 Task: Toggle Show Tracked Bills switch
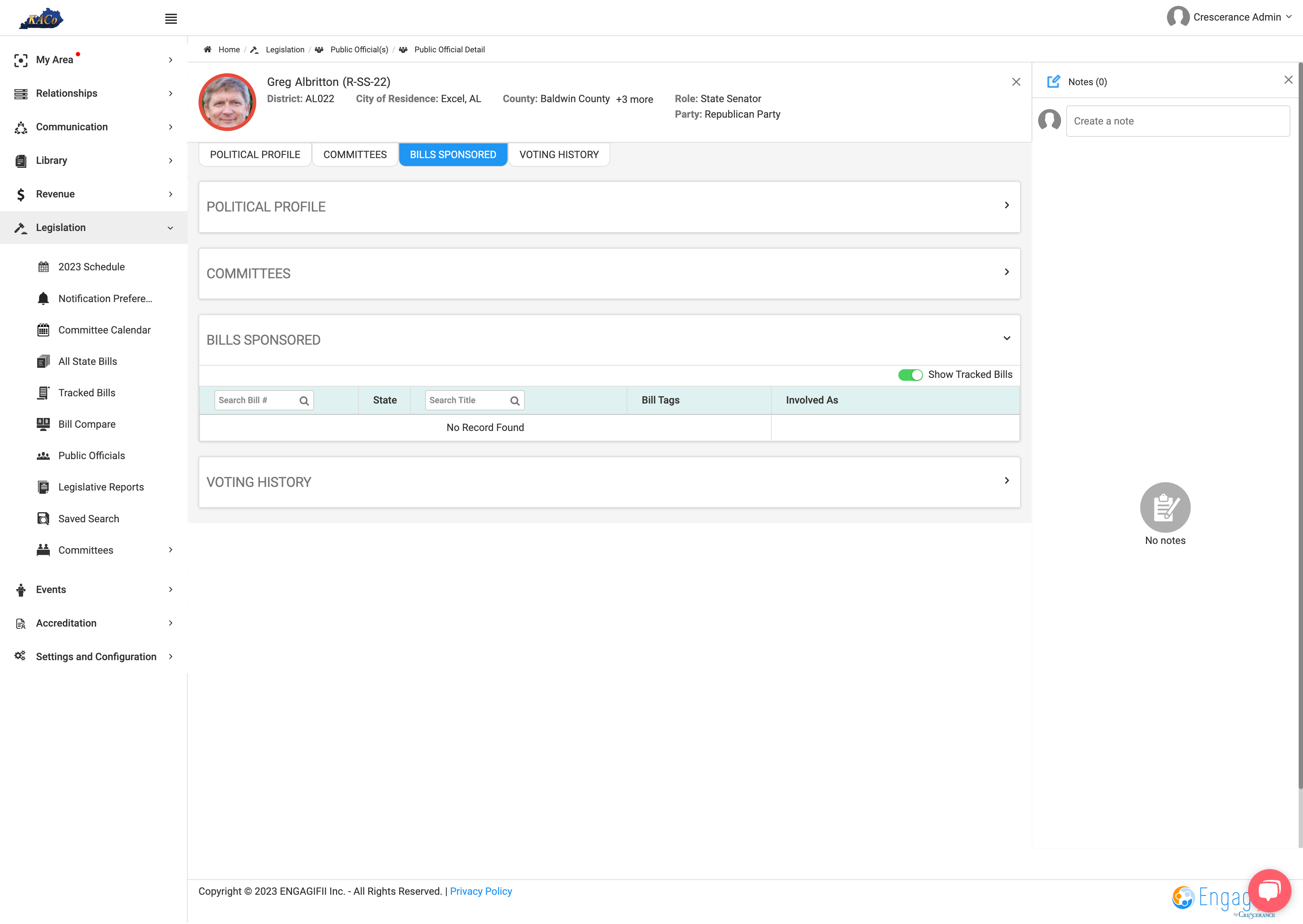910,374
